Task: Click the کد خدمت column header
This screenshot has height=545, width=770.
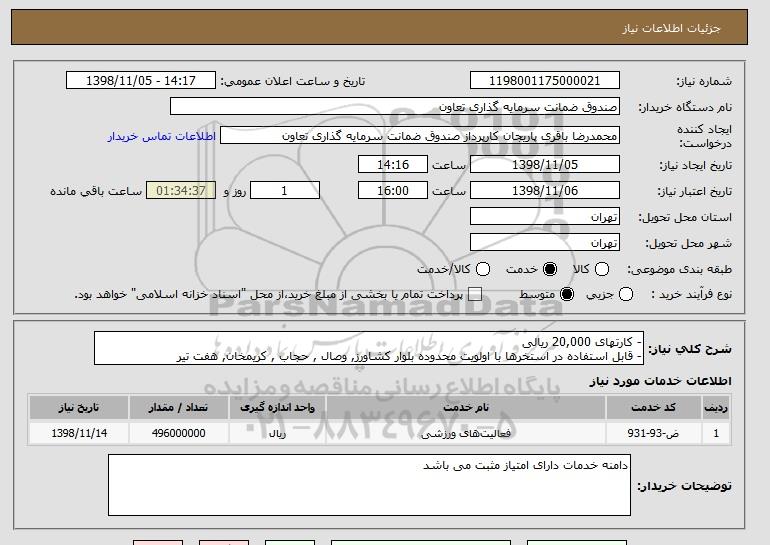Action: coord(654,408)
